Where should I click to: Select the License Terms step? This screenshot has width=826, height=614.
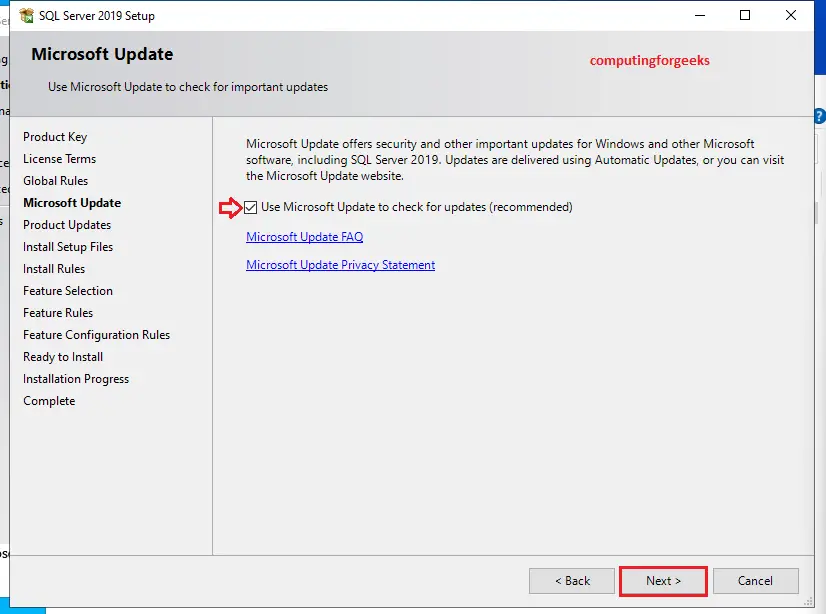point(60,159)
